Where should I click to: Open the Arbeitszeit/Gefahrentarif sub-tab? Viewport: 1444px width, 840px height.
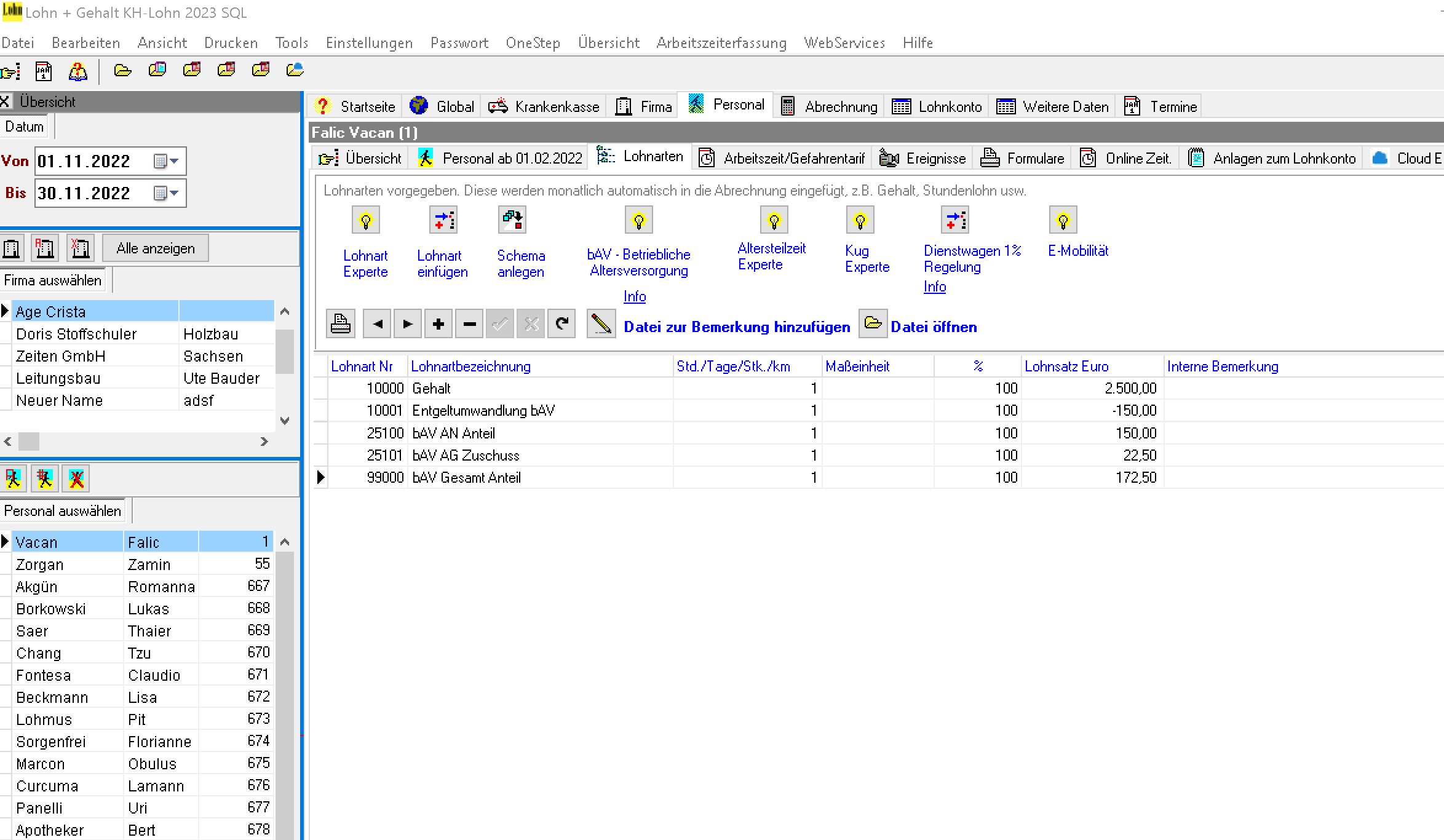(783, 158)
